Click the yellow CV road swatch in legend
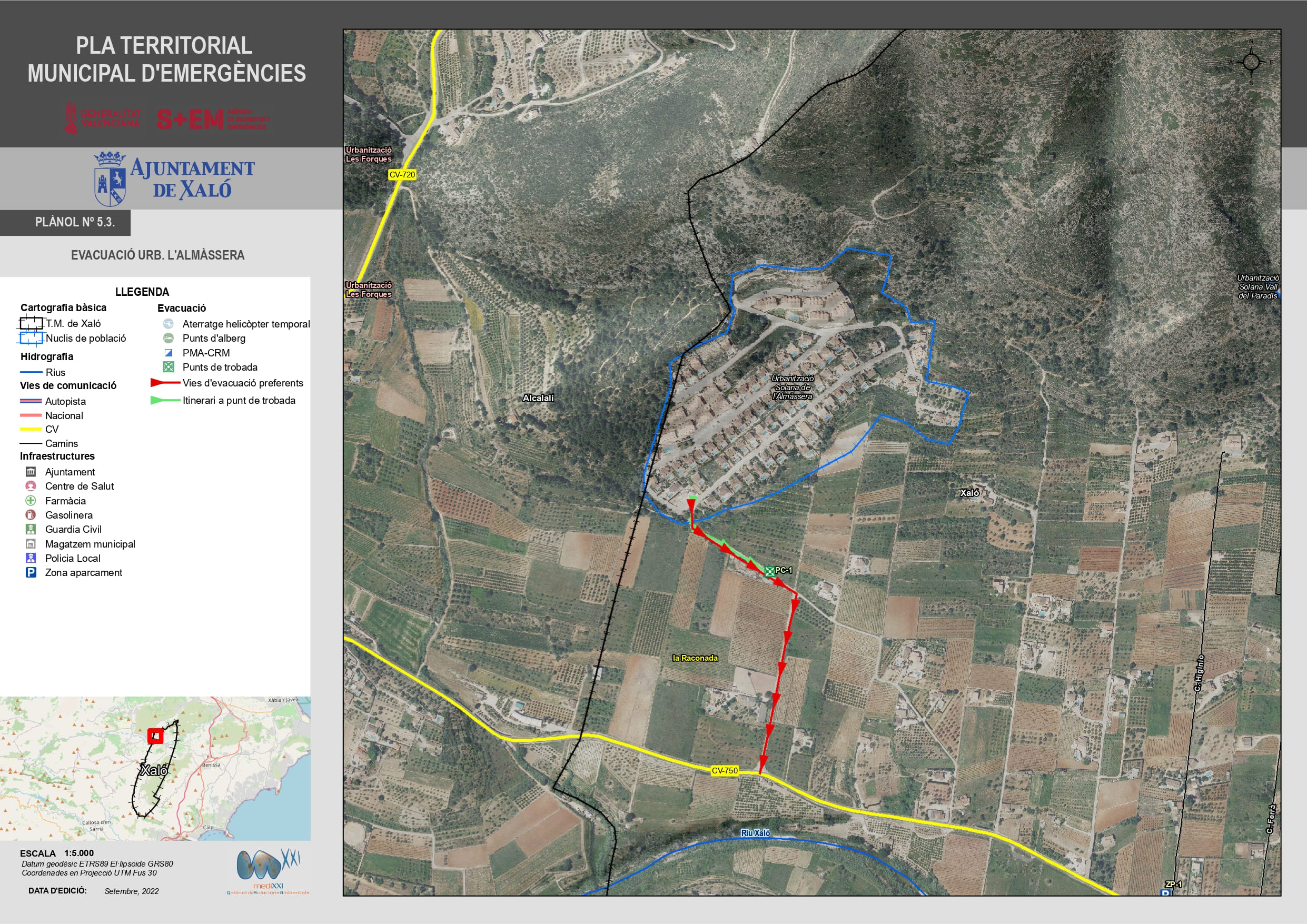Viewport: 1307px width, 924px height. (31, 429)
